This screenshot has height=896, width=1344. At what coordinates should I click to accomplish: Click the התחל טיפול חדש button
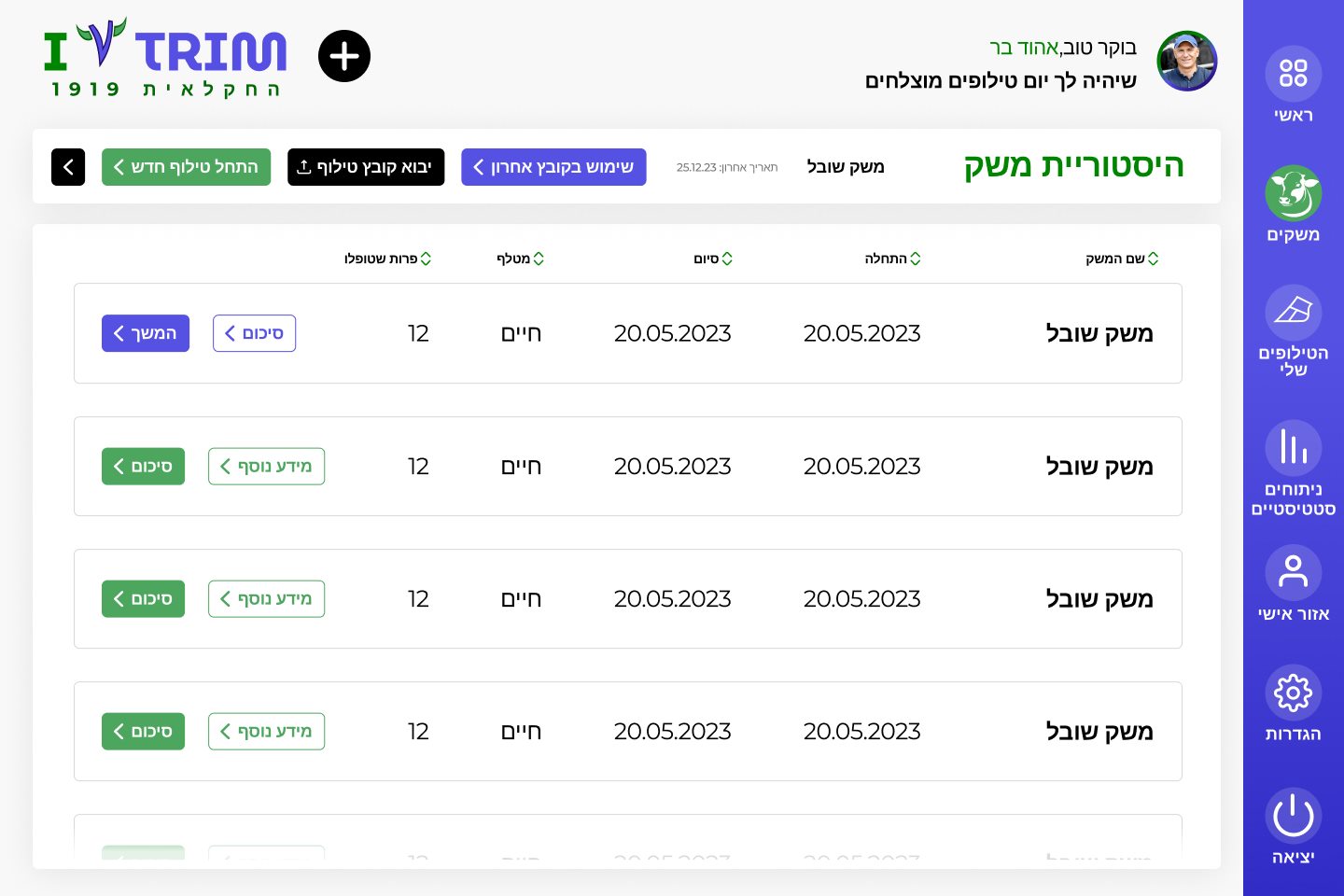(186, 167)
